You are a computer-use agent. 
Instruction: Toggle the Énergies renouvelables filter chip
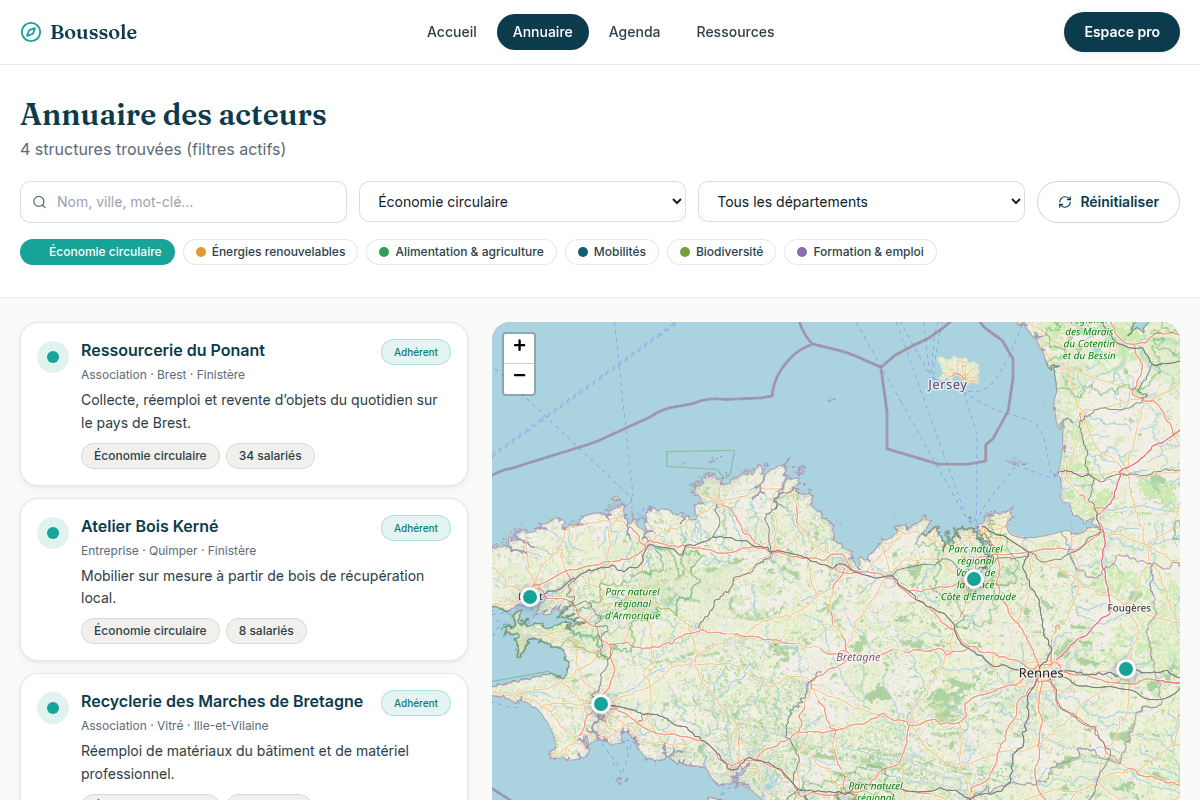270,252
